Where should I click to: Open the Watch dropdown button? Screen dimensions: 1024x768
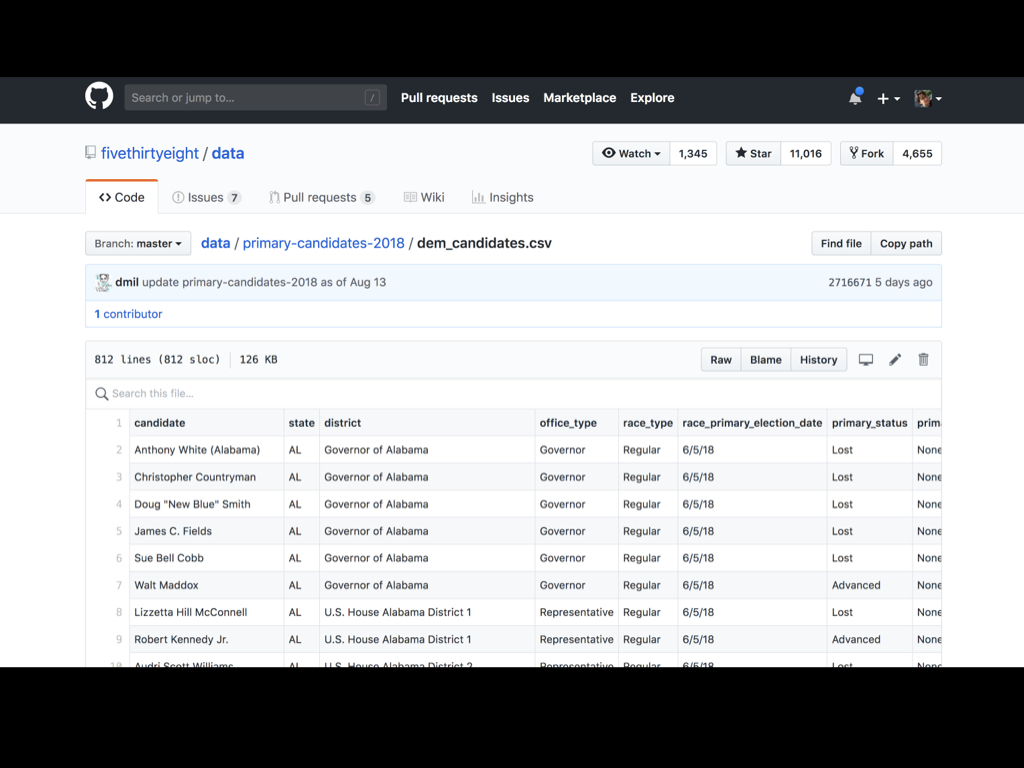click(x=631, y=153)
